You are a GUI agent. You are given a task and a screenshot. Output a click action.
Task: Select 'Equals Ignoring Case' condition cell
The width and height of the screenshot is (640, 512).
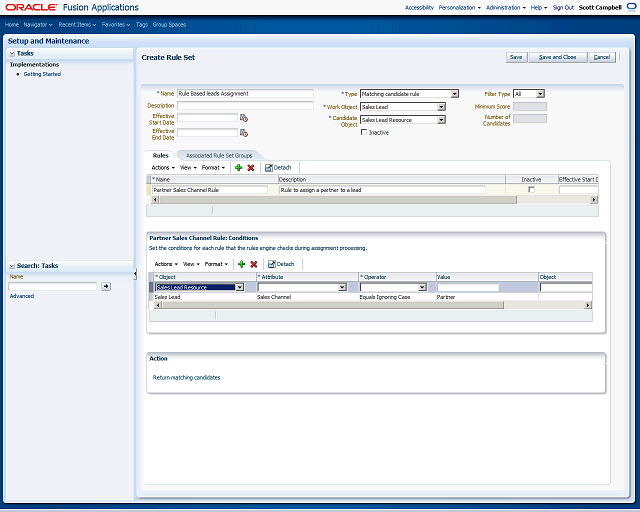(384, 297)
